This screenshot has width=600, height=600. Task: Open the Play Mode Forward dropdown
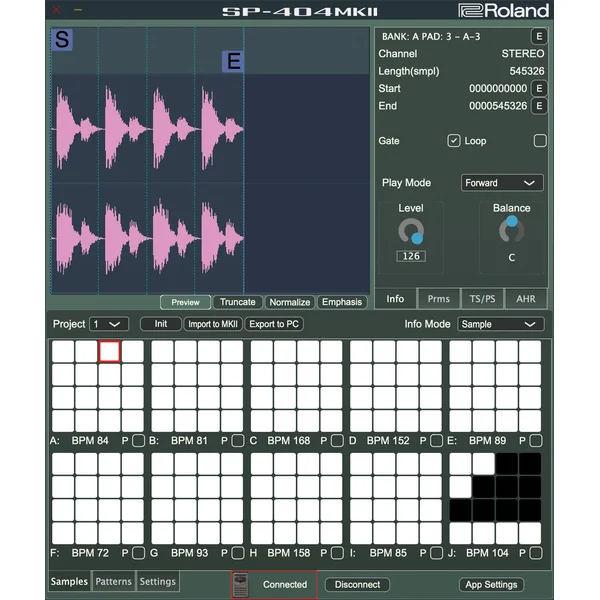coord(502,183)
